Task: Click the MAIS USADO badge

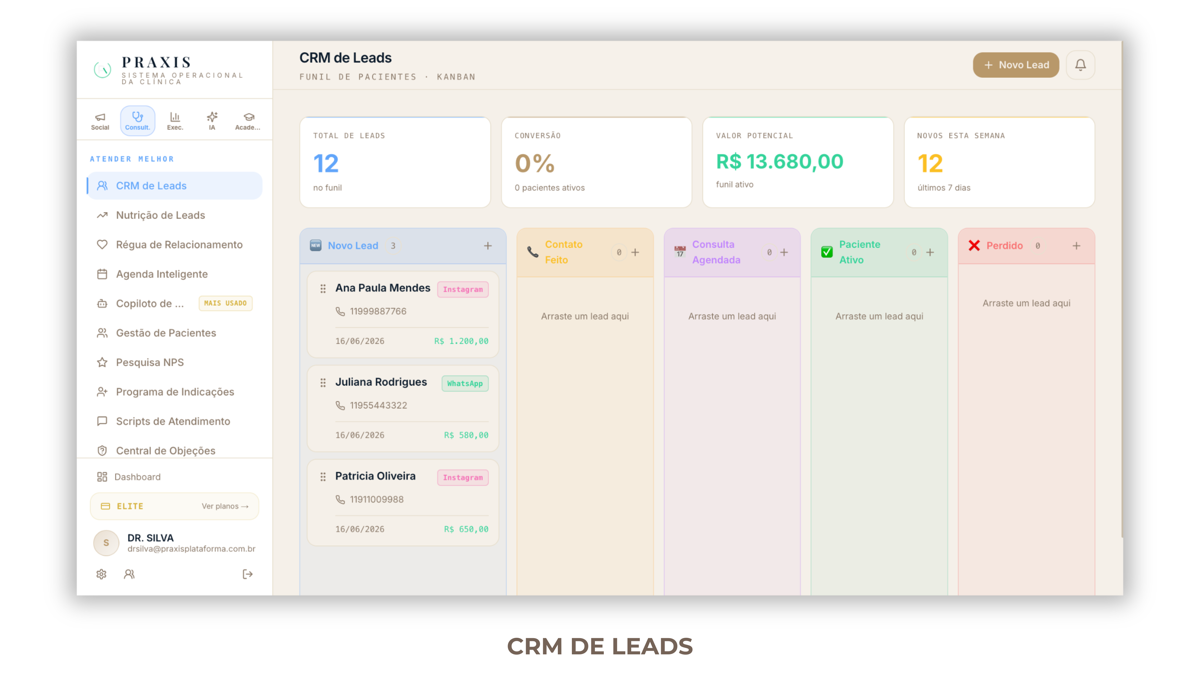Action: point(225,303)
